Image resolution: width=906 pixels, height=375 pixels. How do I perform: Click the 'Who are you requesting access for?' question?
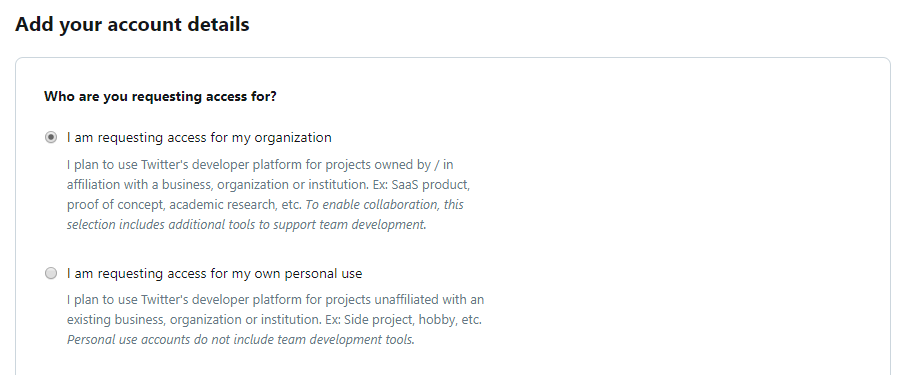160,96
